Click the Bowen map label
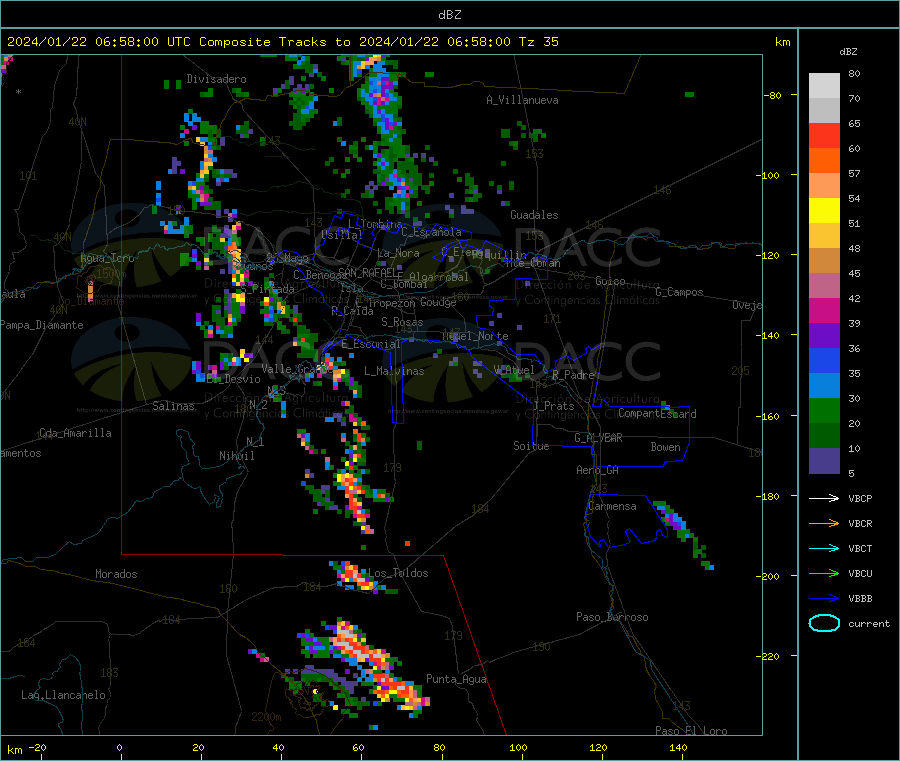Viewport: 900px width, 761px height. (x=665, y=446)
